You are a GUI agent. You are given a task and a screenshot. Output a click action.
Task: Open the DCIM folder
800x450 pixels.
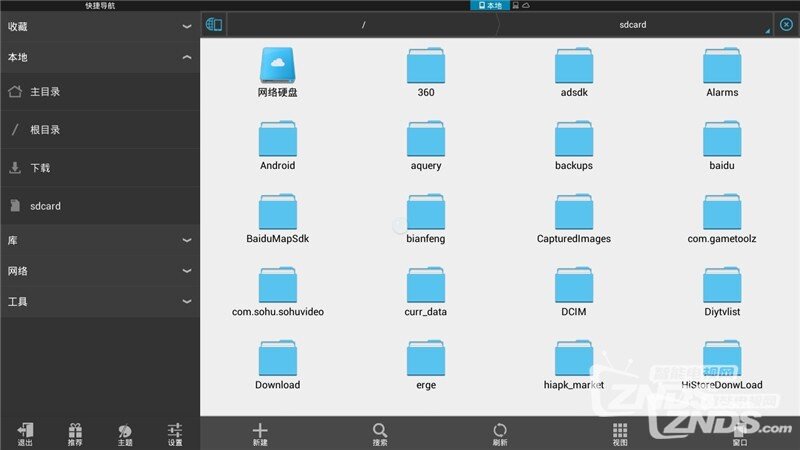coord(573,291)
